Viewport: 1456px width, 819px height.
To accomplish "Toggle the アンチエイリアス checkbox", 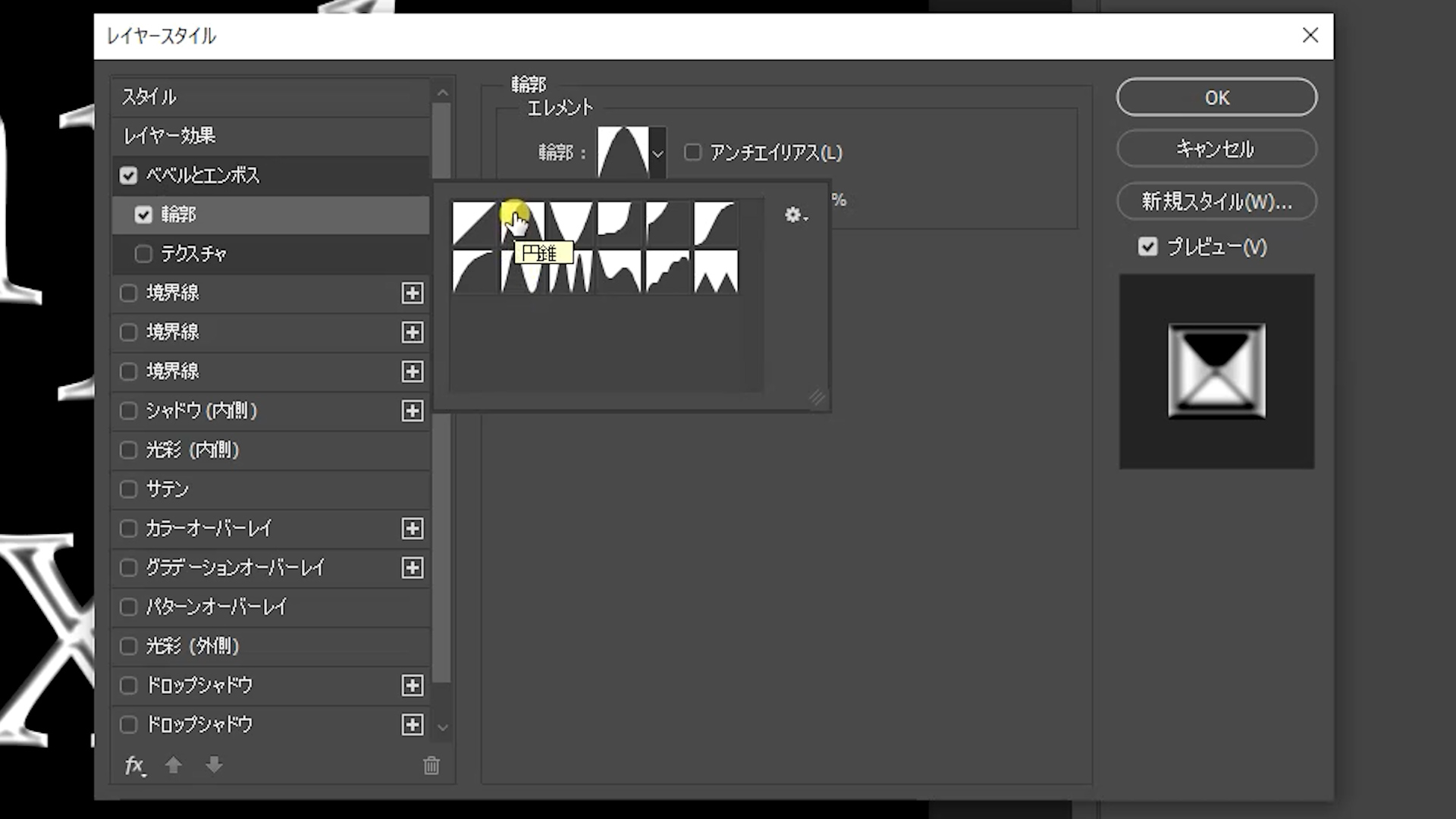I will [x=692, y=152].
